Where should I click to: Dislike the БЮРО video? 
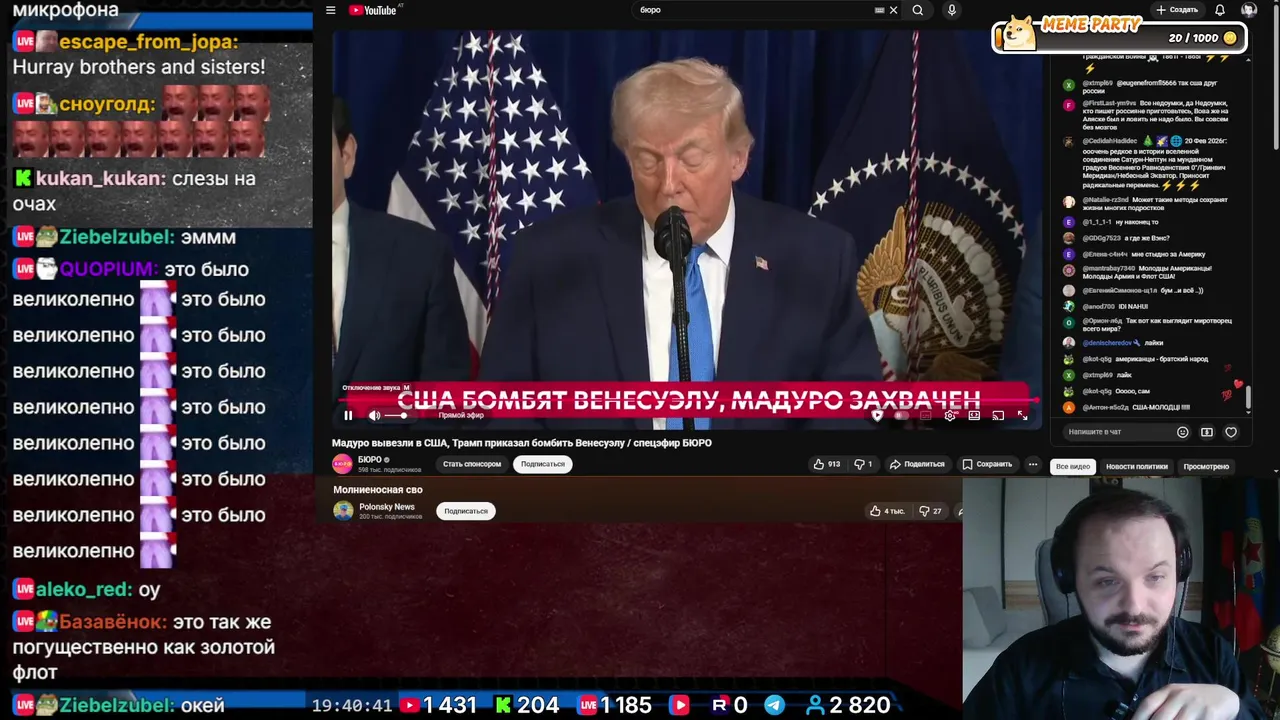click(863, 464)
